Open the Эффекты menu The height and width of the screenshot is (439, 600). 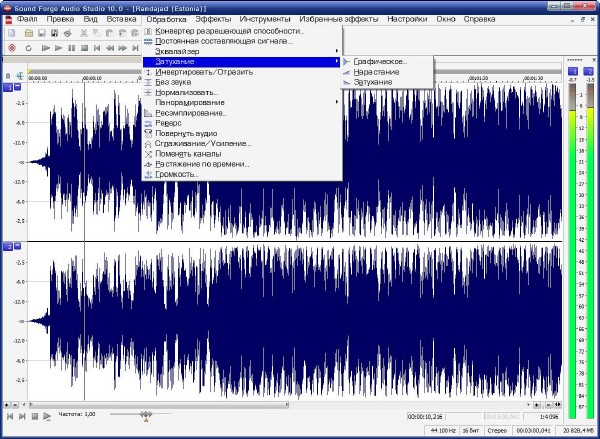point(212,19)
